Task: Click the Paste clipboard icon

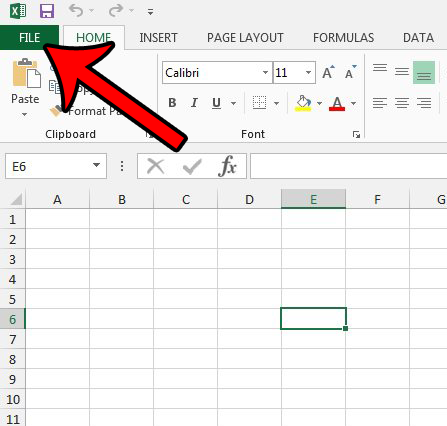Action: pyautogui.click(x=26, y=74)
